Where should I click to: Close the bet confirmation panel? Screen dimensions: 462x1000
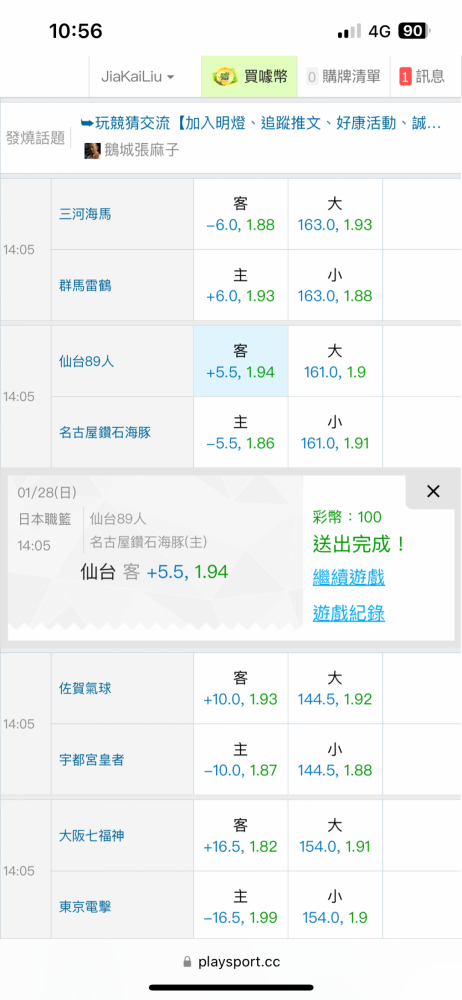433,491
